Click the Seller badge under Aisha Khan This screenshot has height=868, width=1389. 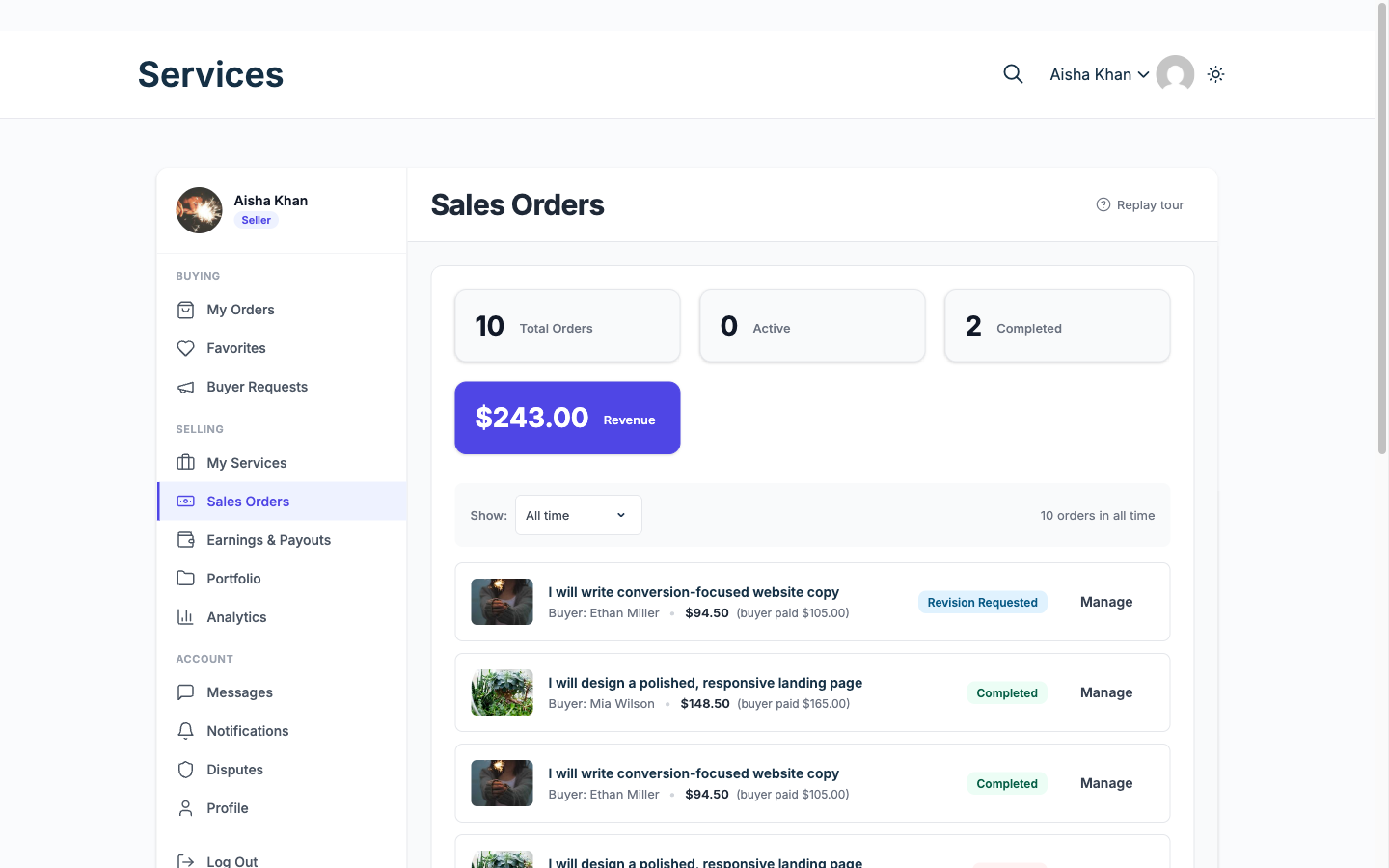pos(256,220)
